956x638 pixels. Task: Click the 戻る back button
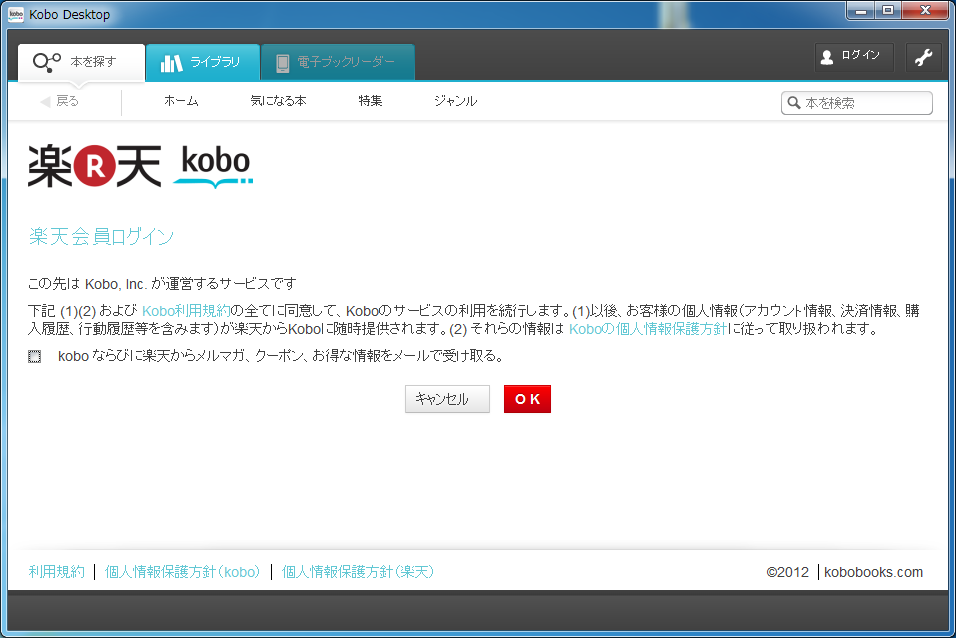click(x=60, y=101)
